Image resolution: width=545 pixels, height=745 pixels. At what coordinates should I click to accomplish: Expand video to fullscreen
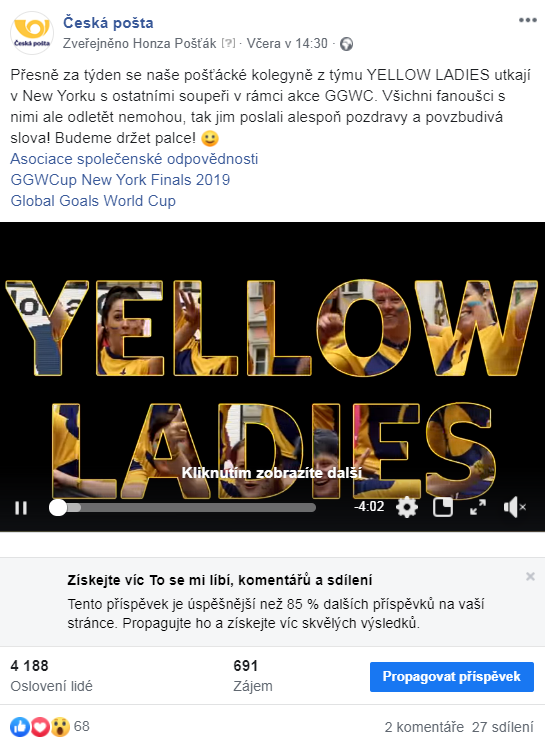click(x=478, y=507)
